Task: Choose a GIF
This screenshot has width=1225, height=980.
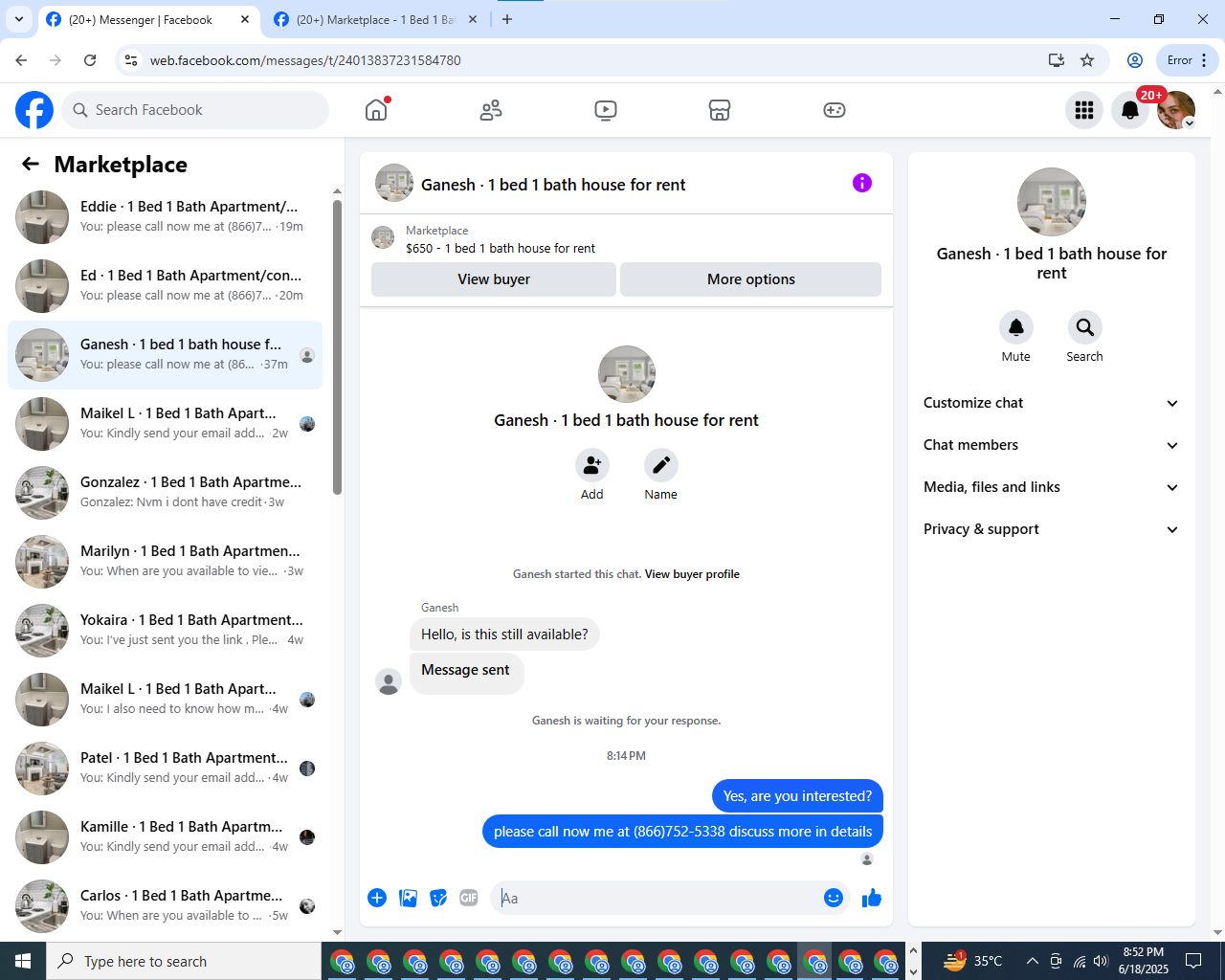Action: coord(469,898)
